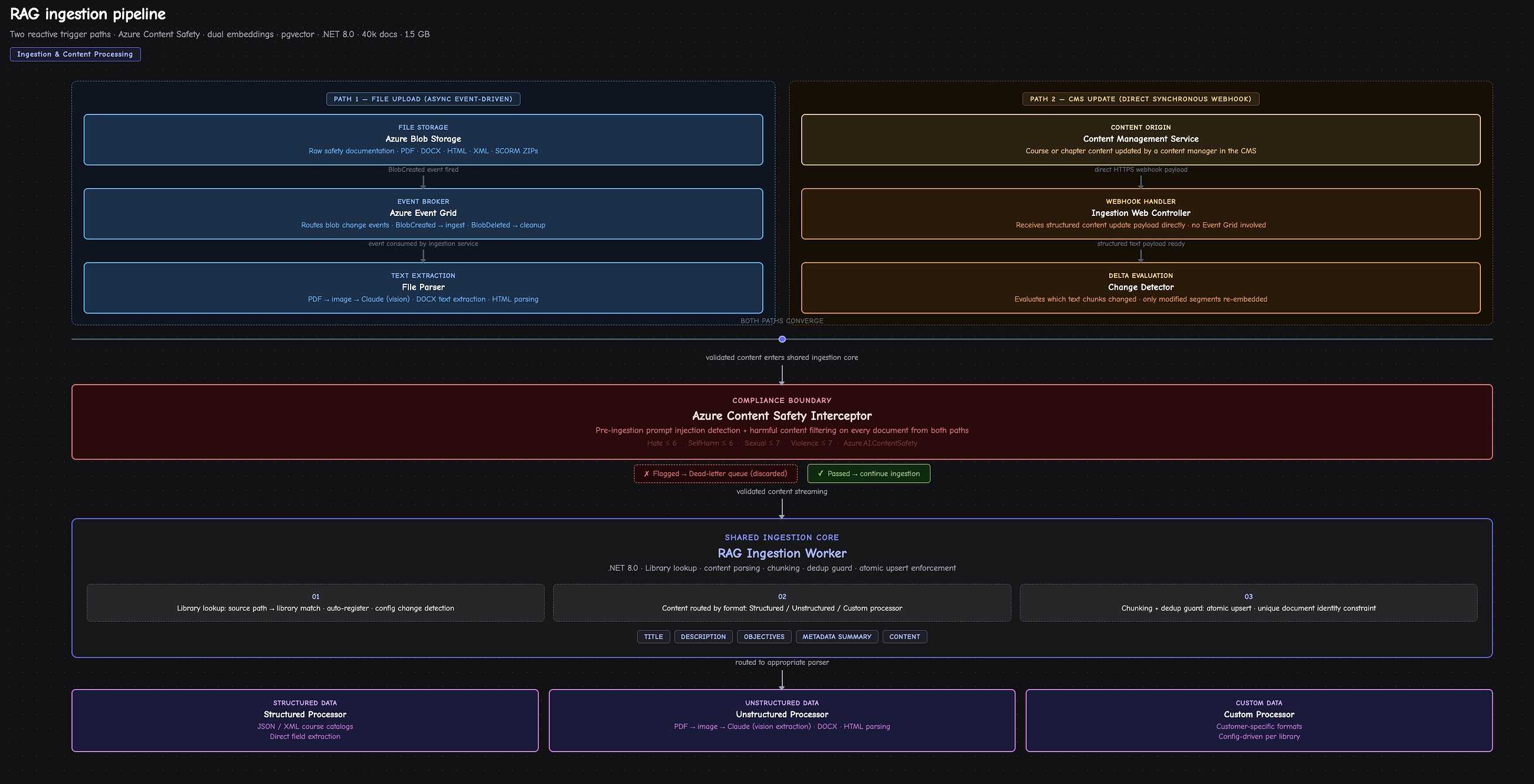The height and width of the screenshot is (784, 1534).
Task: Select step 03 Chunking dedup guard box
Action: 1248,602
